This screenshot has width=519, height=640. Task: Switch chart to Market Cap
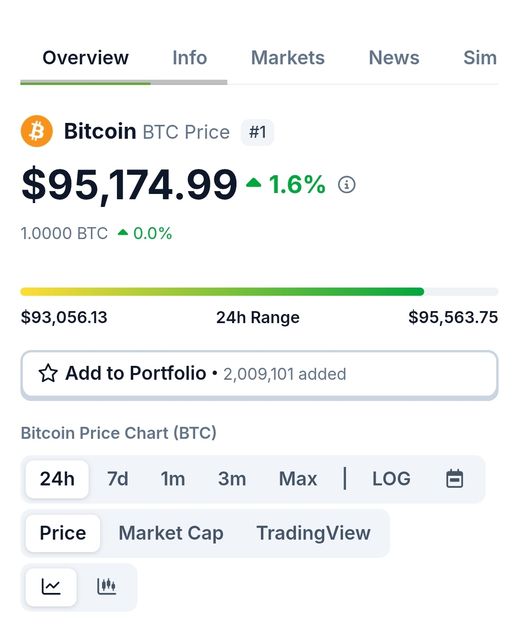(171, 533)
